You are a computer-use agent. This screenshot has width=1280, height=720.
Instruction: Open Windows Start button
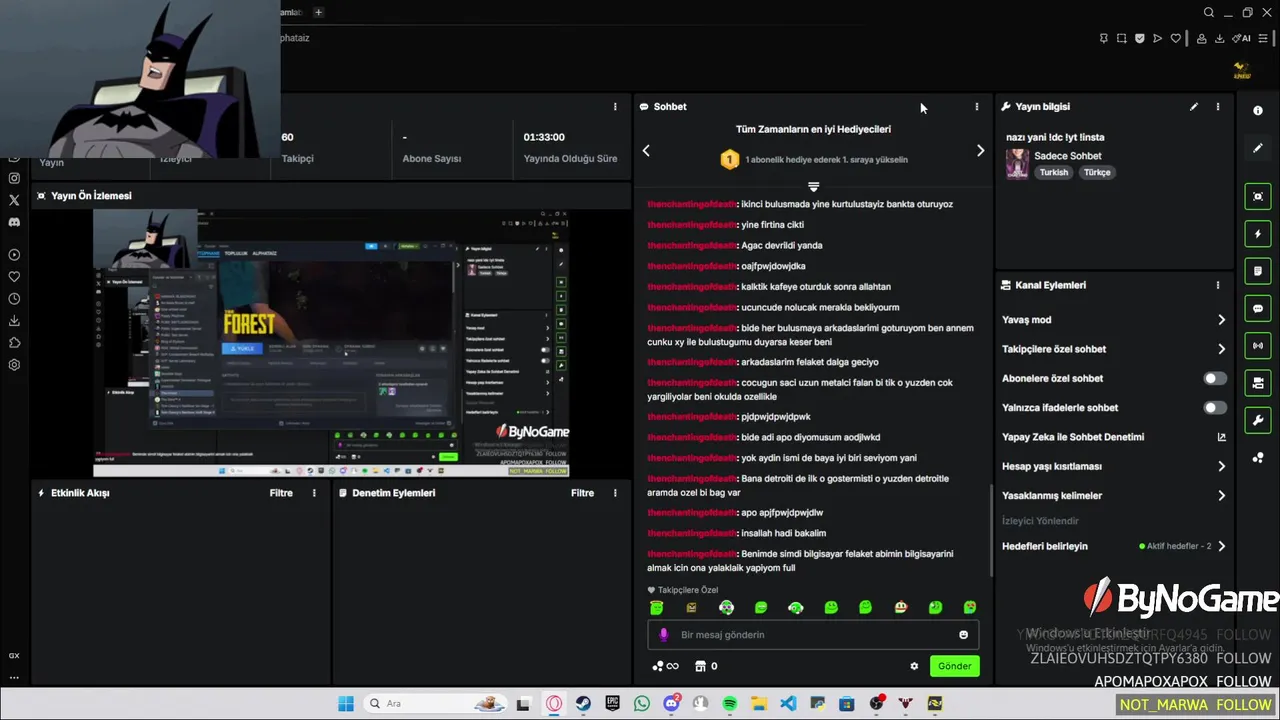click(346, 704)
